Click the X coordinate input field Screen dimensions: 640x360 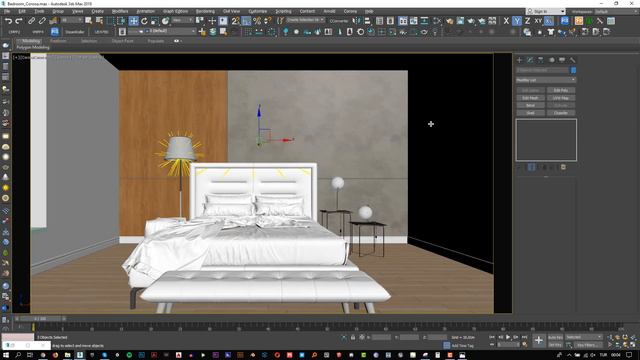click(x=381, y=338)
